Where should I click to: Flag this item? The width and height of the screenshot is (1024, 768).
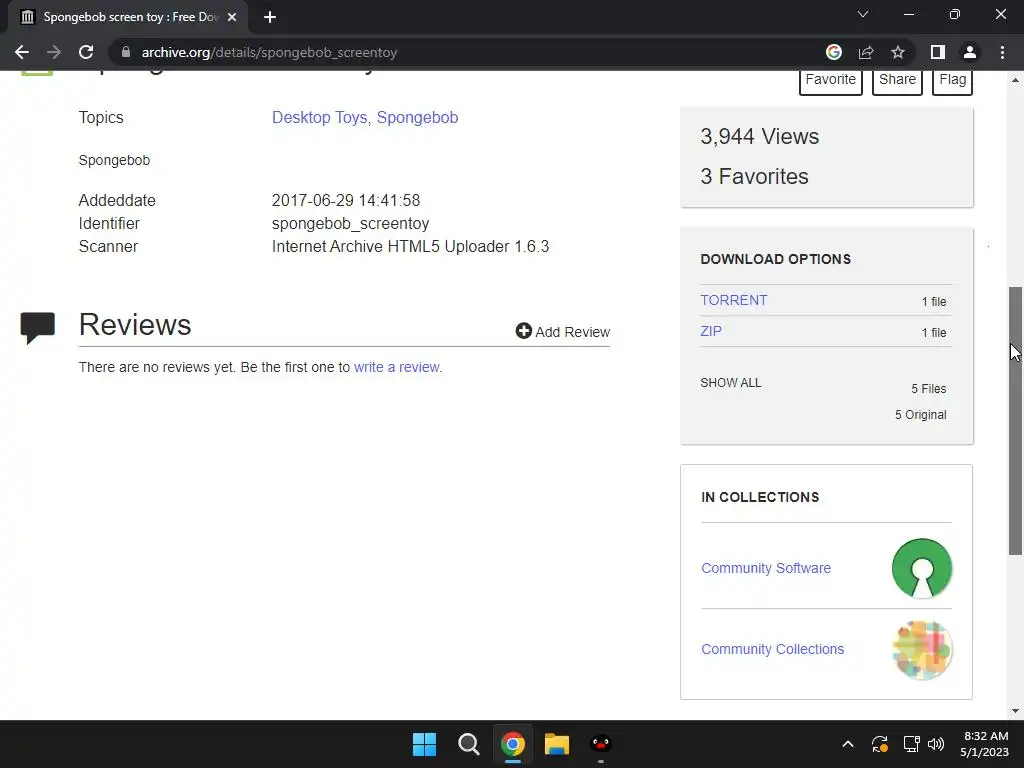[952, 80]
